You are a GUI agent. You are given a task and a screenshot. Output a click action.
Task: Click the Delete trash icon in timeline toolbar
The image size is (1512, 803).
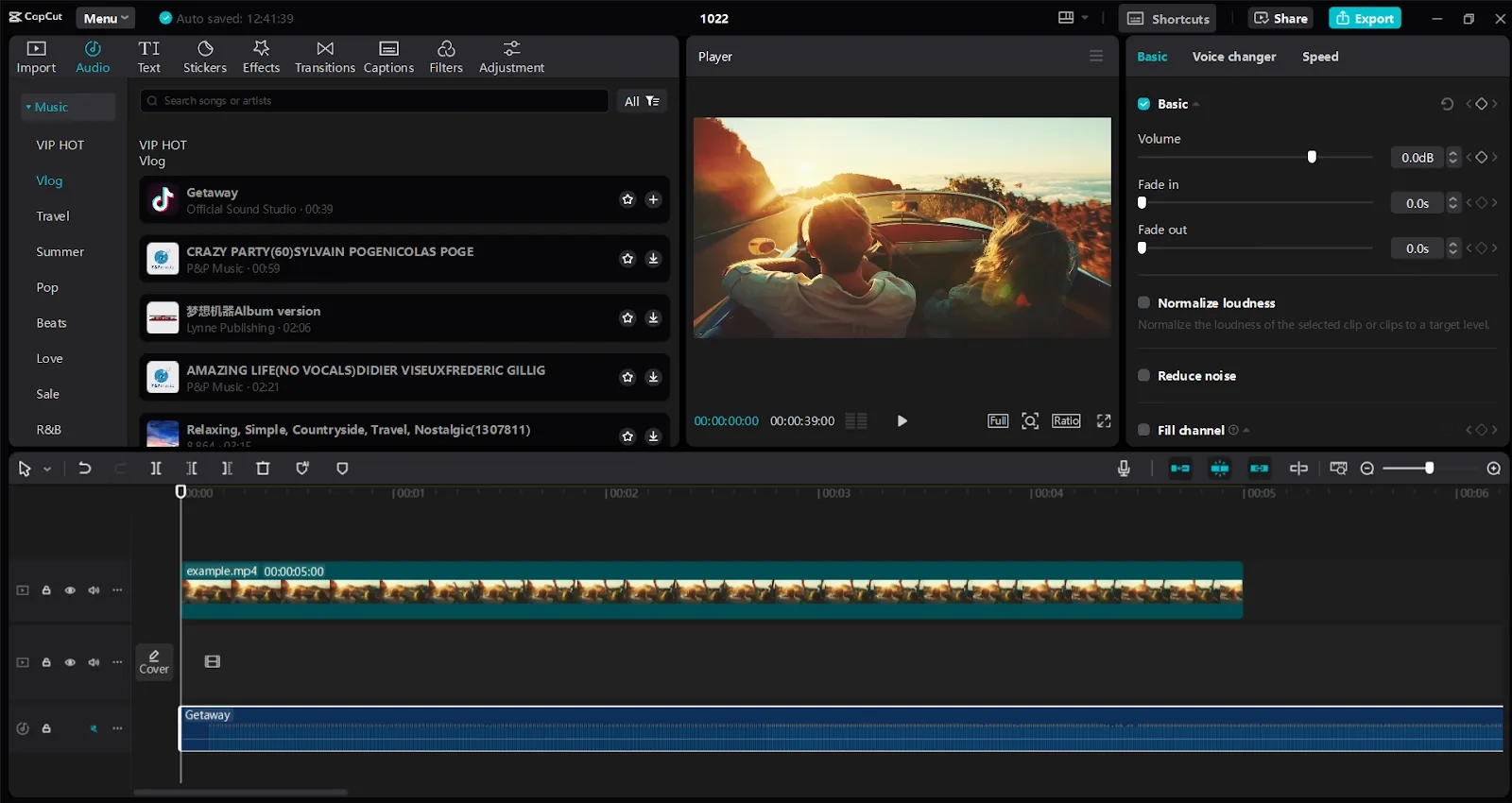[x=263, y=469]
